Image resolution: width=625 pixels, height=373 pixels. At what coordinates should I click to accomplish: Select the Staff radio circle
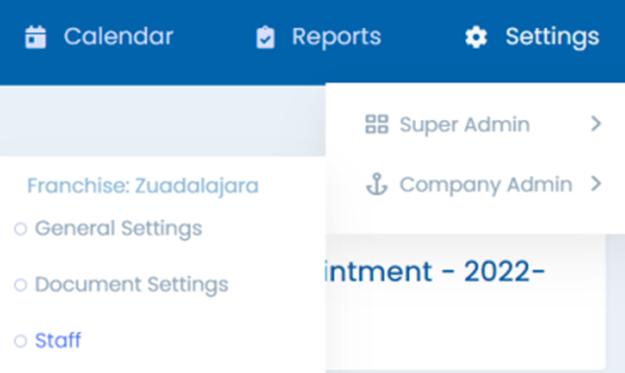(20, 341)
